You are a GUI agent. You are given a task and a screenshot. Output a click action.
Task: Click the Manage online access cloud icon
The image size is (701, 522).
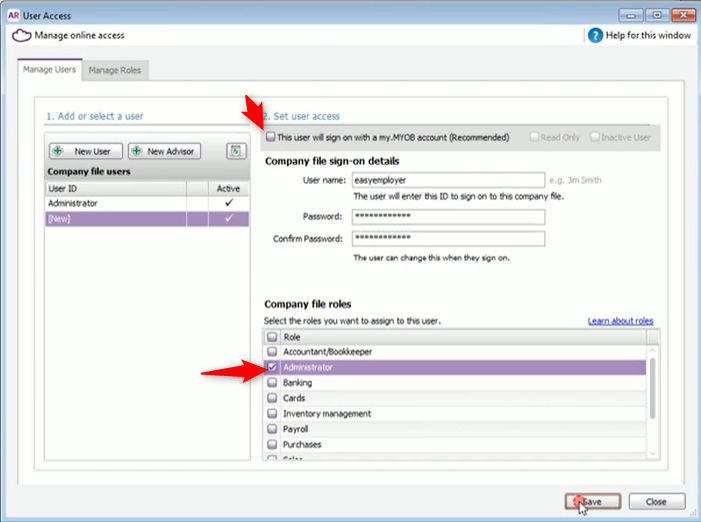tap(21, 35)
